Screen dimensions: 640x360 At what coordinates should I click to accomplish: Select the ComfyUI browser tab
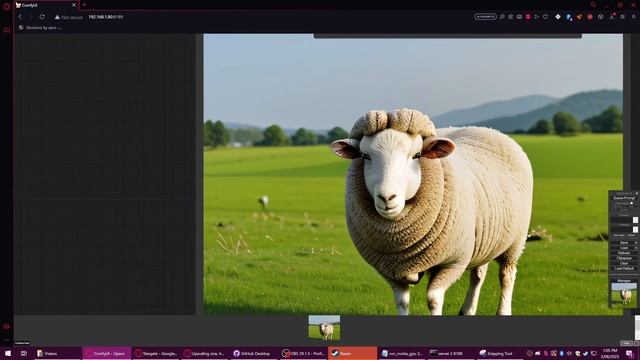pyautogui.click(x=46, y=5)
